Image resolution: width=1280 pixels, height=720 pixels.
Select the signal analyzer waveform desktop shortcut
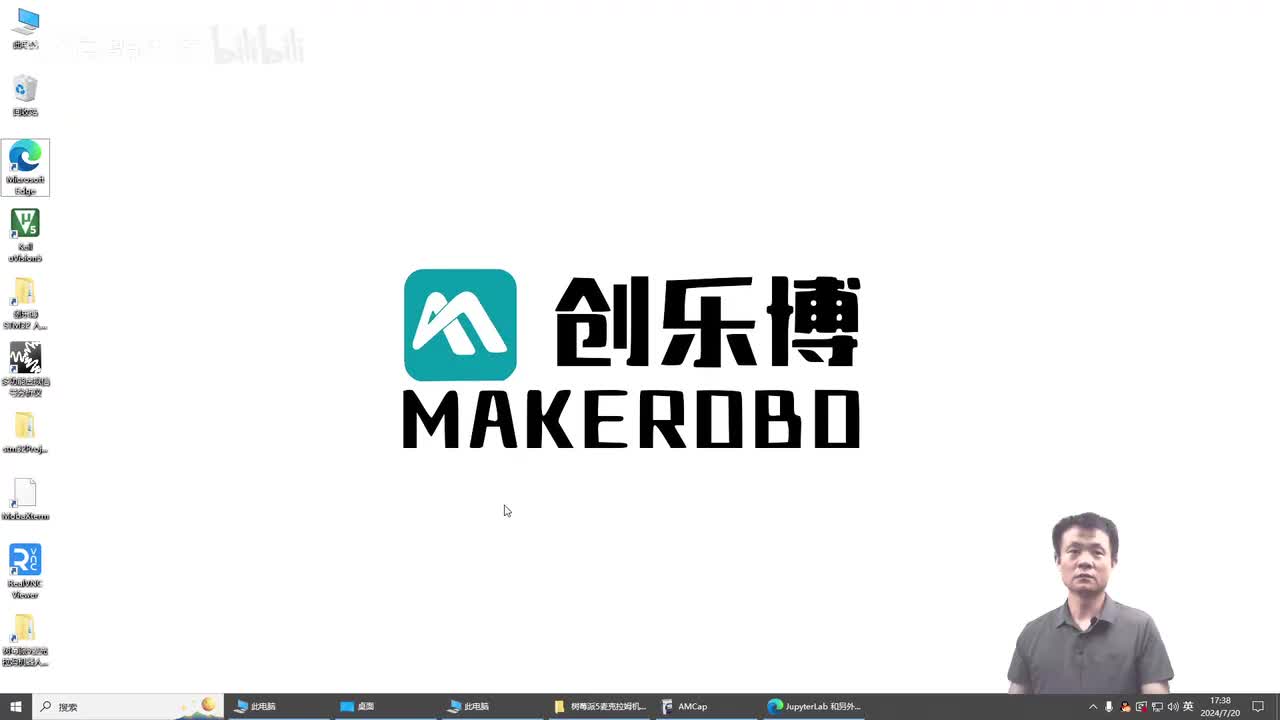(25, 370)
